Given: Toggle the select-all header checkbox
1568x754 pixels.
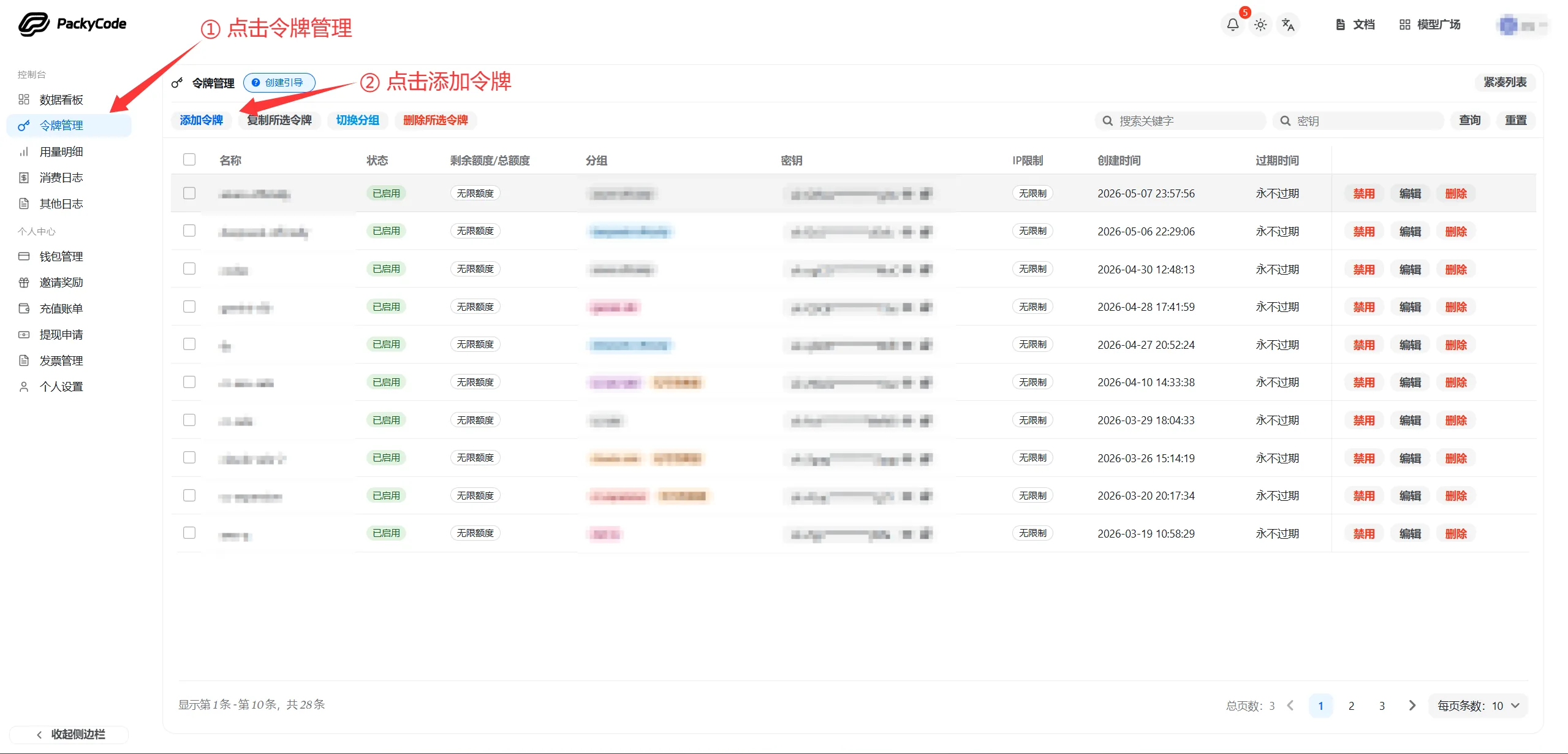Looking at the screenshot, I should [189, 159].
